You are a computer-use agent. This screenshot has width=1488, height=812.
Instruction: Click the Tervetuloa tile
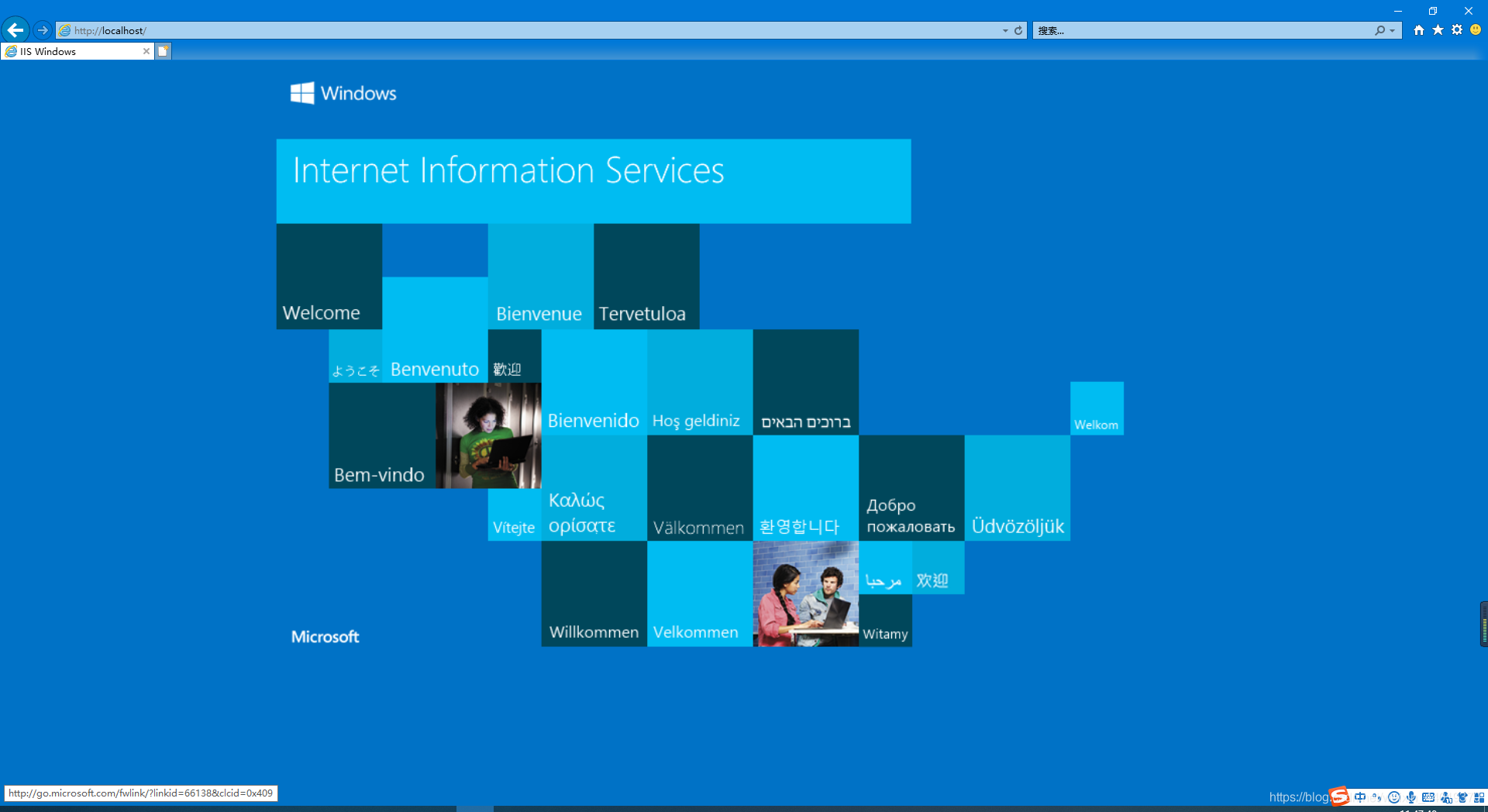646,277
